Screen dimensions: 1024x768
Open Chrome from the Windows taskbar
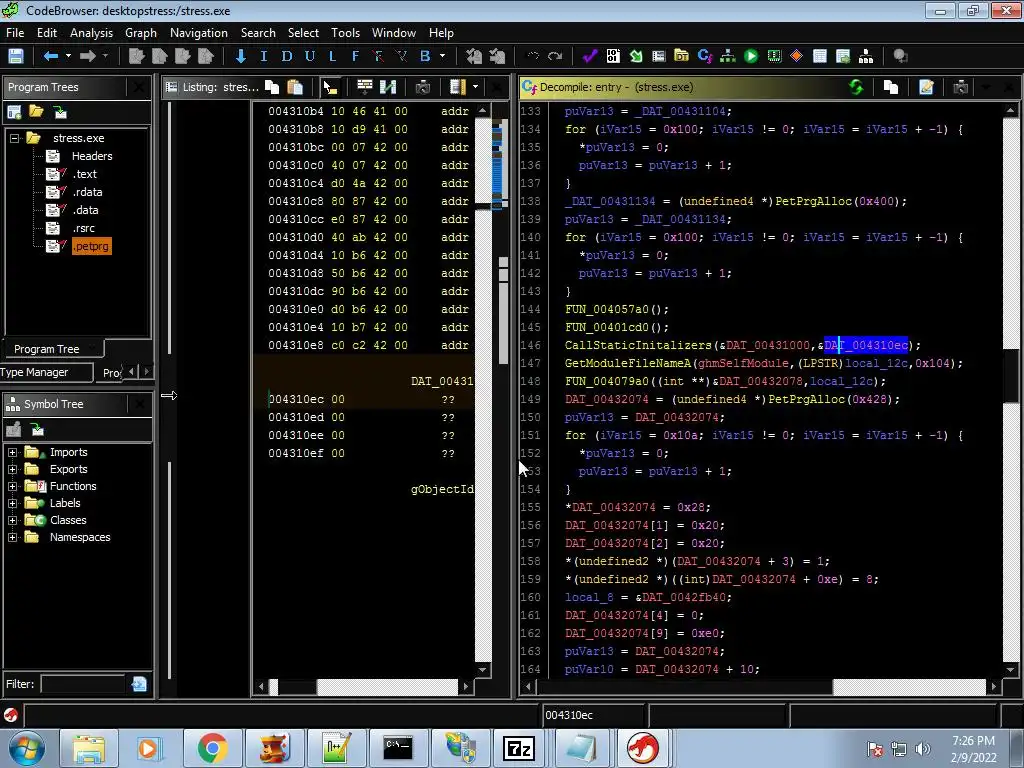[213, 748]
